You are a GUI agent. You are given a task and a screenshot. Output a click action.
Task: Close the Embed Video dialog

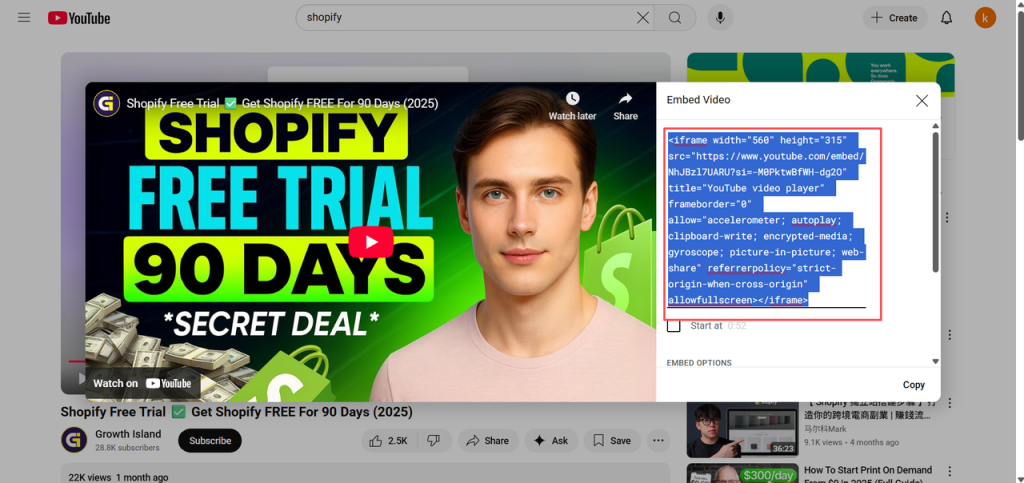pyautogui.click(x=922, y=100)
